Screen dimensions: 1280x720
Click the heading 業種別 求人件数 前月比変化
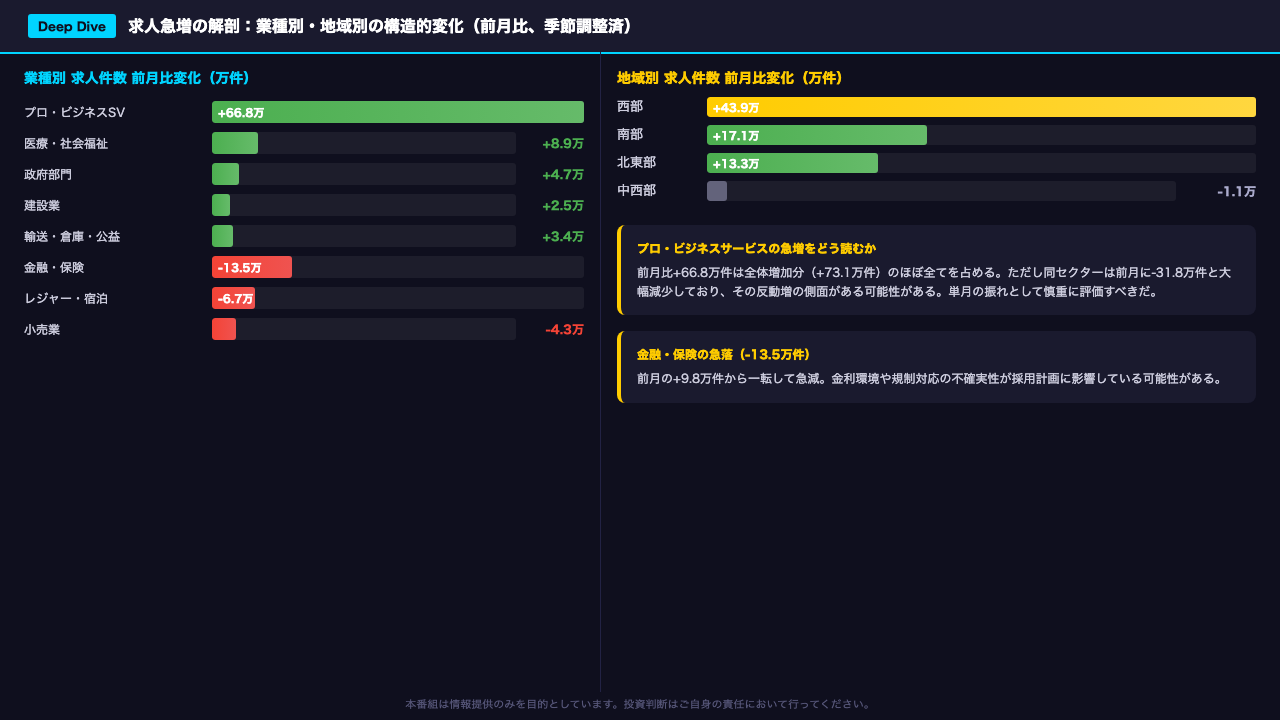(x=137, y=77)
